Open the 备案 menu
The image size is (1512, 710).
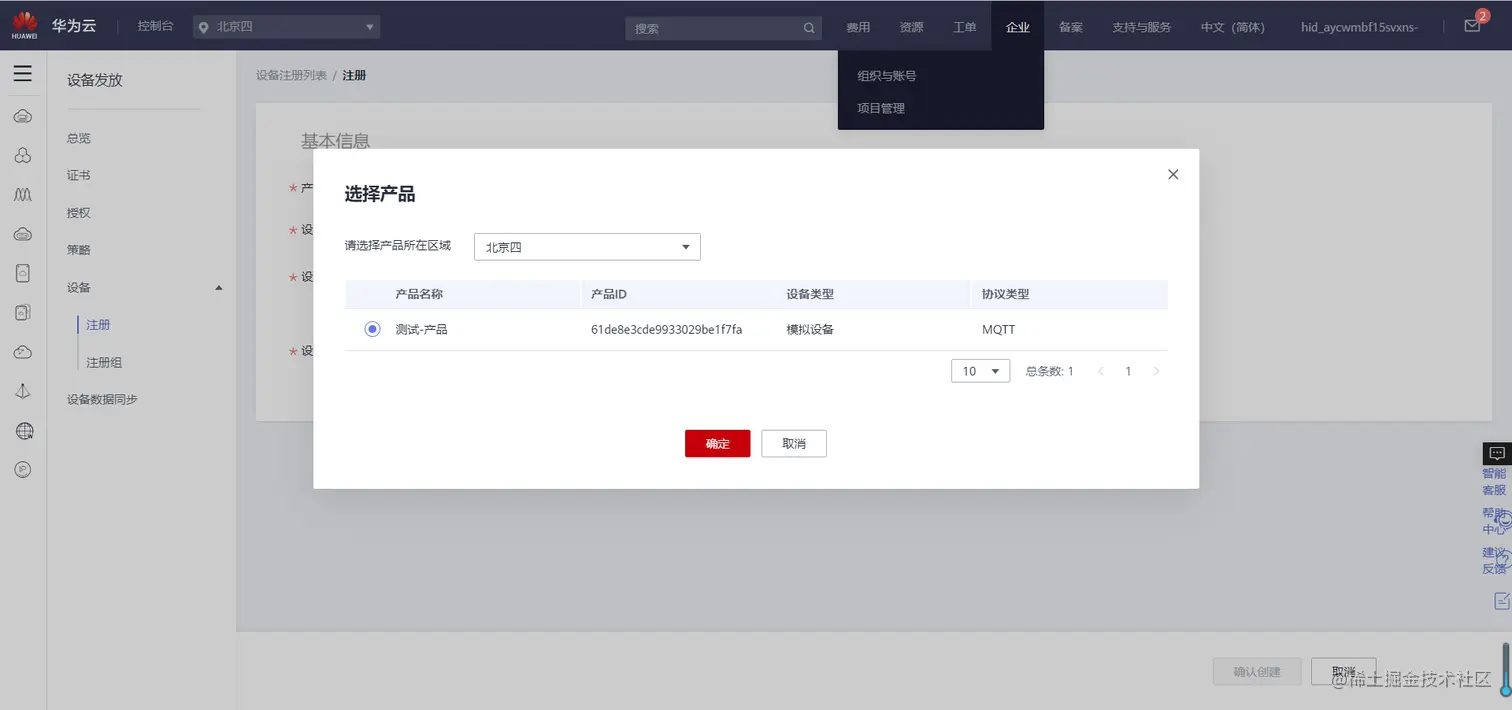1070,27
